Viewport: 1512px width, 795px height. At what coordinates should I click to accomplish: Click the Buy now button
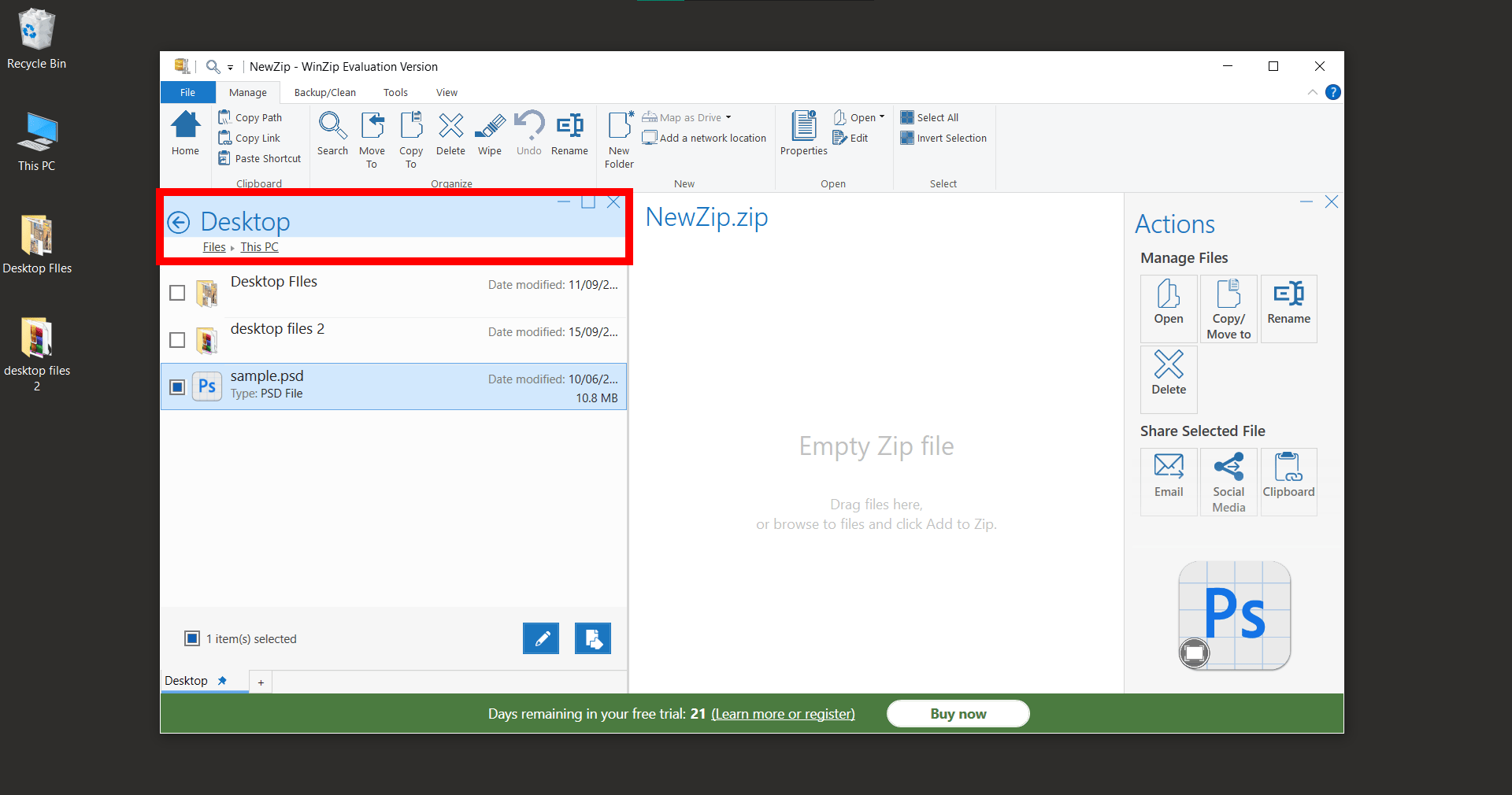(958, 714)
